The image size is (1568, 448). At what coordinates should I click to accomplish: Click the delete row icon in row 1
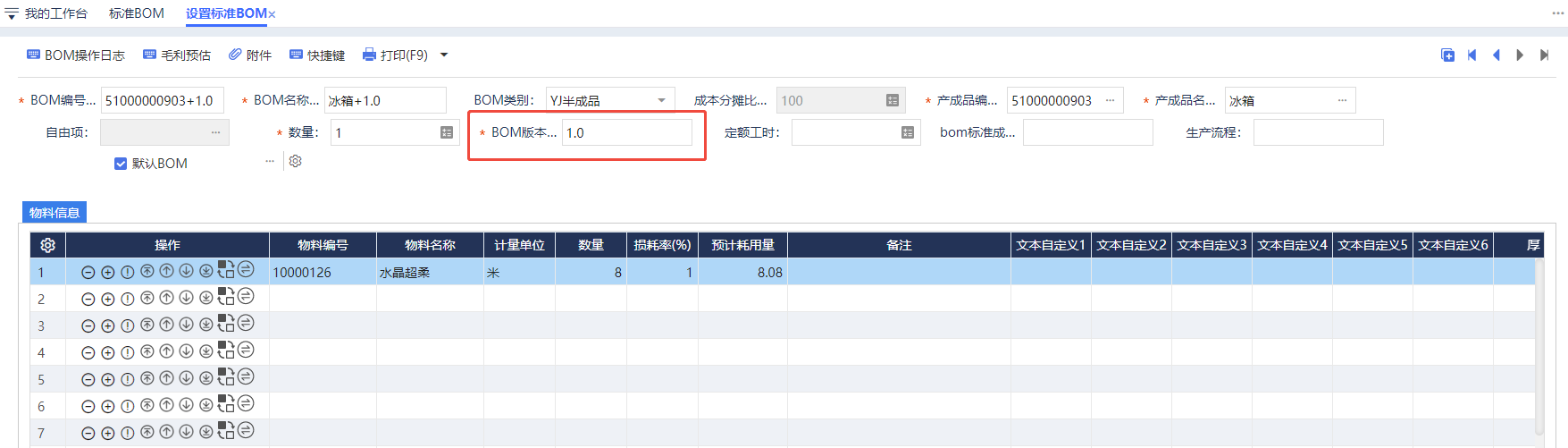pos(88,273)
